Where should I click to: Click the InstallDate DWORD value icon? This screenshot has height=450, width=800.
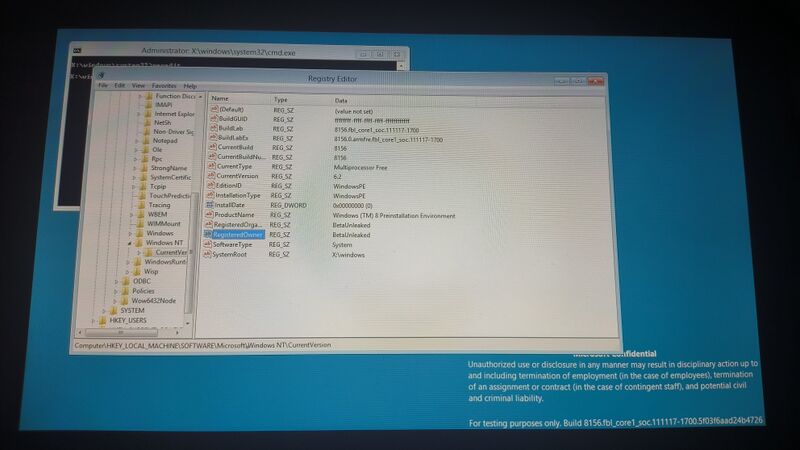[x=210, y=205]
